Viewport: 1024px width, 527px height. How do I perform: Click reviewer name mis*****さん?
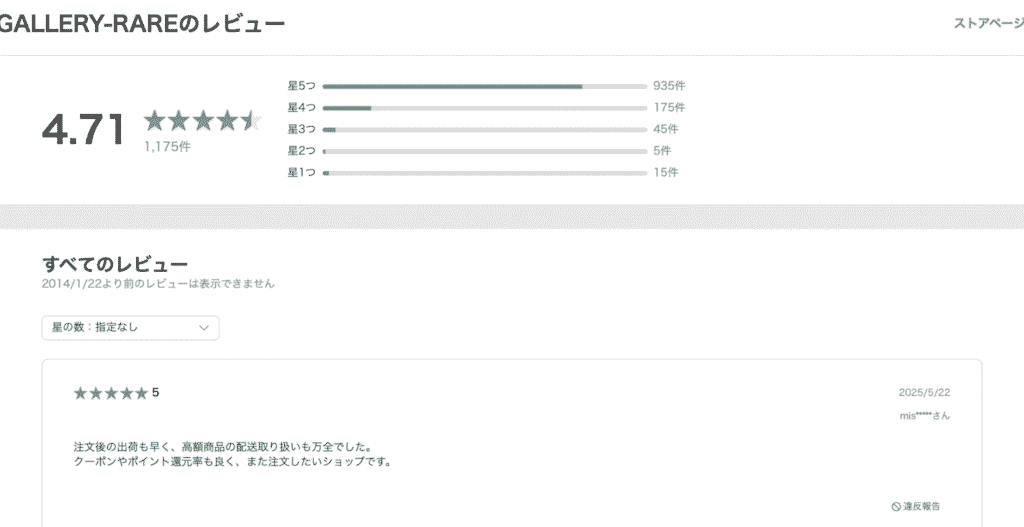925,416
